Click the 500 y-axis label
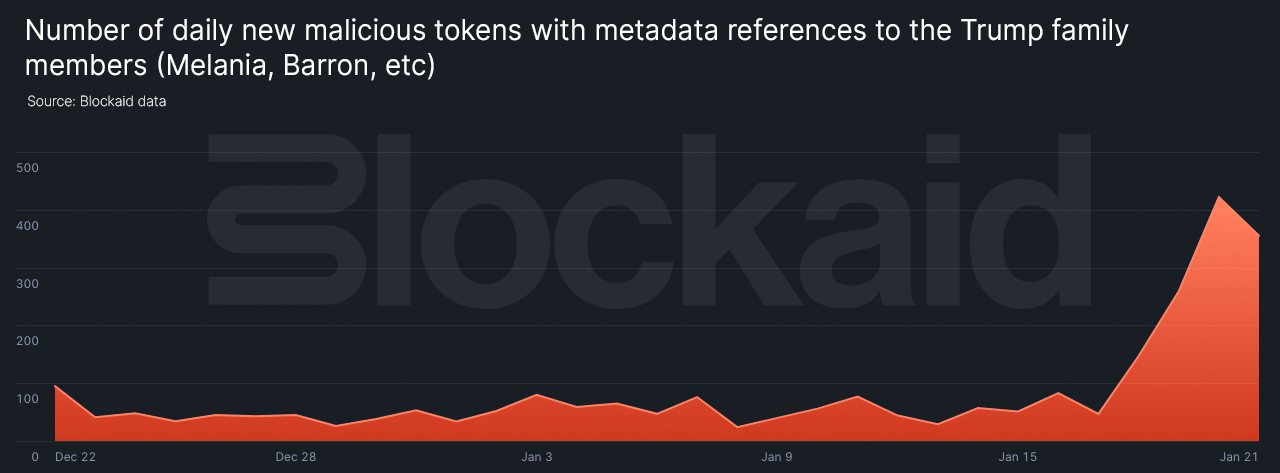This screenshot has height=473, width=1280. click(27, 168)
